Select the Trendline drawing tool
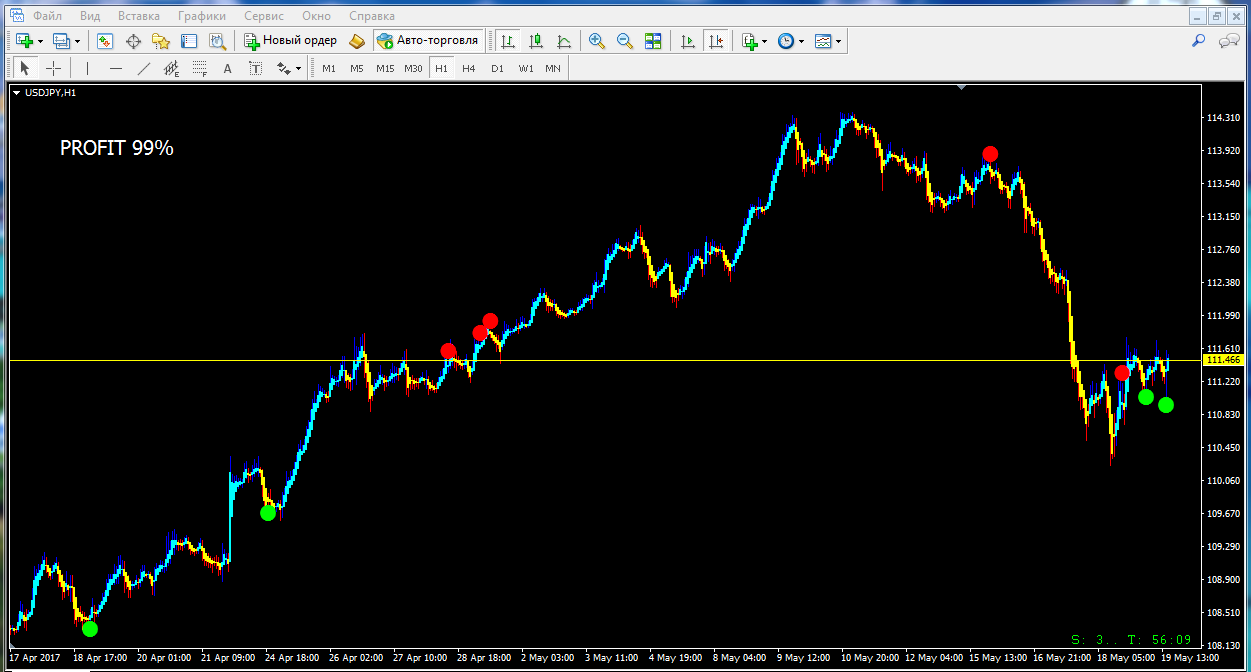This screenshot has height=672, width=1251. tap(144, 68)
